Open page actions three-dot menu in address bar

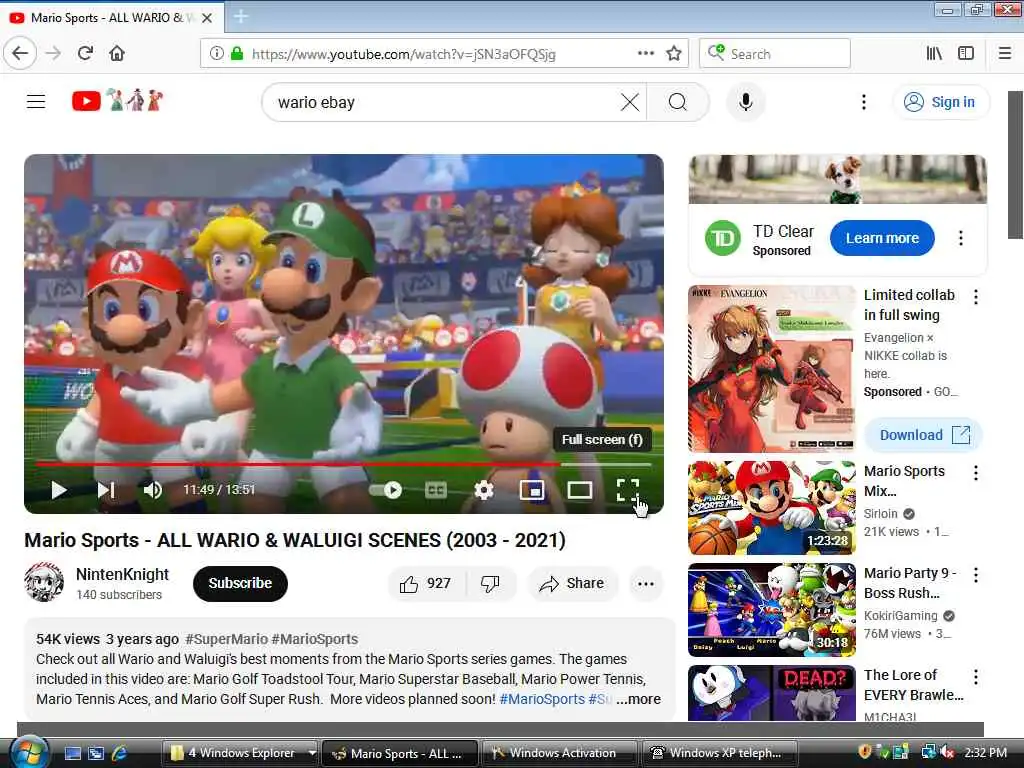[x=645, y=54]
